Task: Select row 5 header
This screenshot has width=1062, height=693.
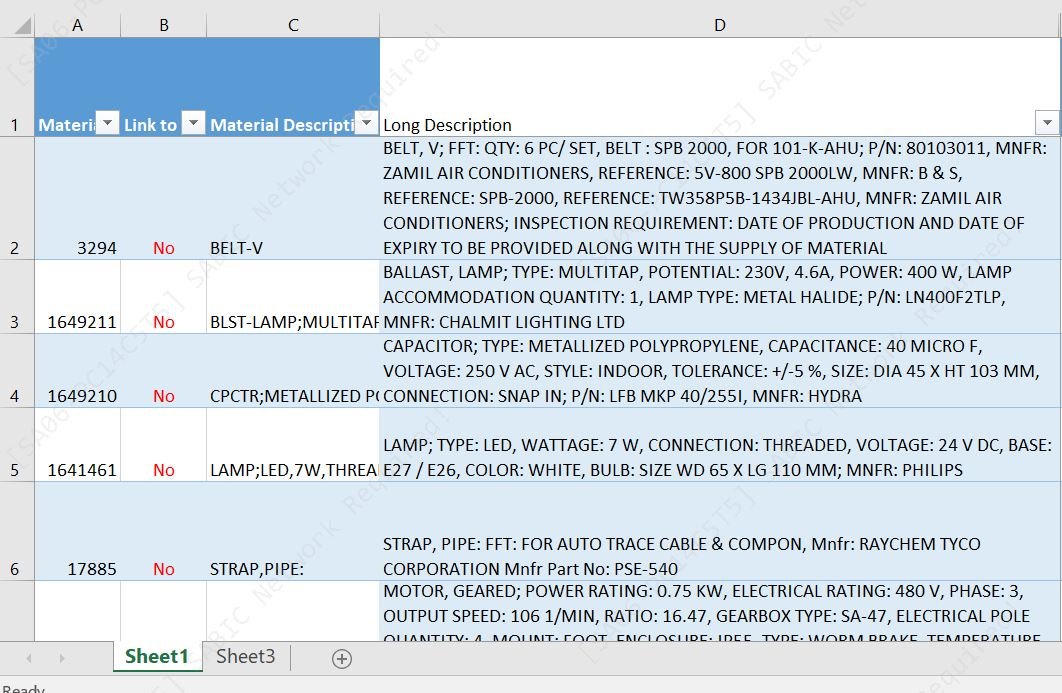Action: [17, 444]
